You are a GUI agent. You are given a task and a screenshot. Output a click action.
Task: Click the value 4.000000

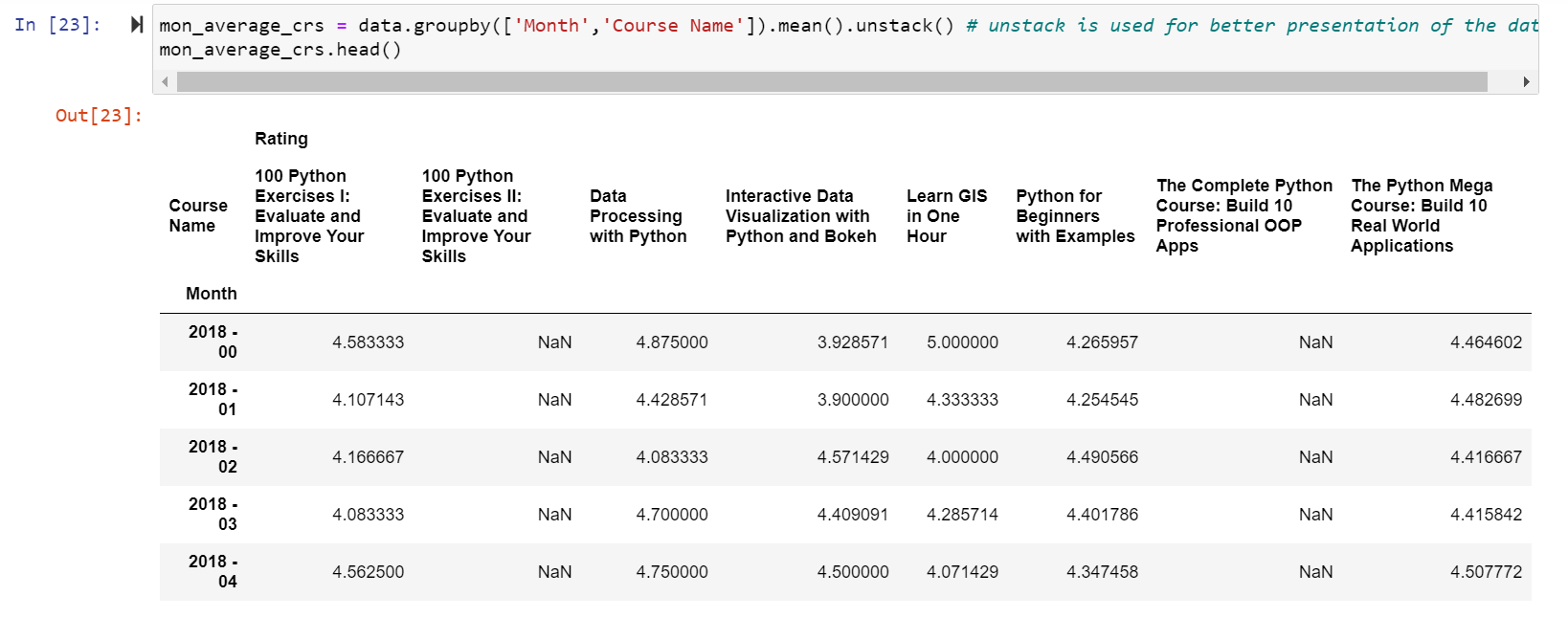962,457
